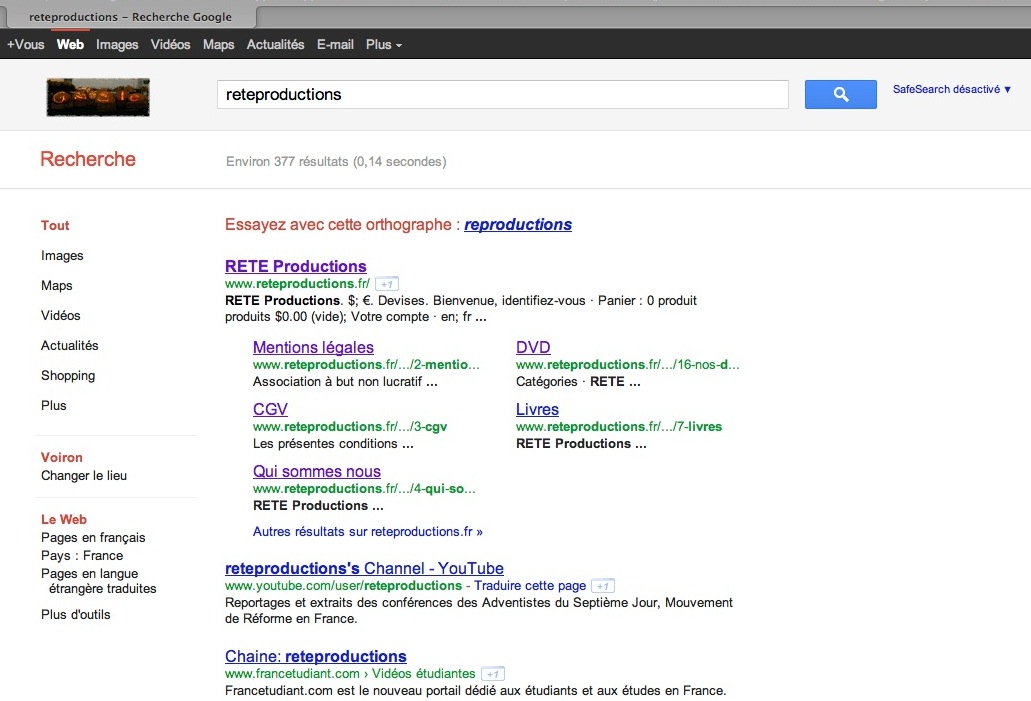Filter results by Actualités in sidebar
This screenshot has width=1031, height=701.
pyautogui.click(x=70, y=345)
